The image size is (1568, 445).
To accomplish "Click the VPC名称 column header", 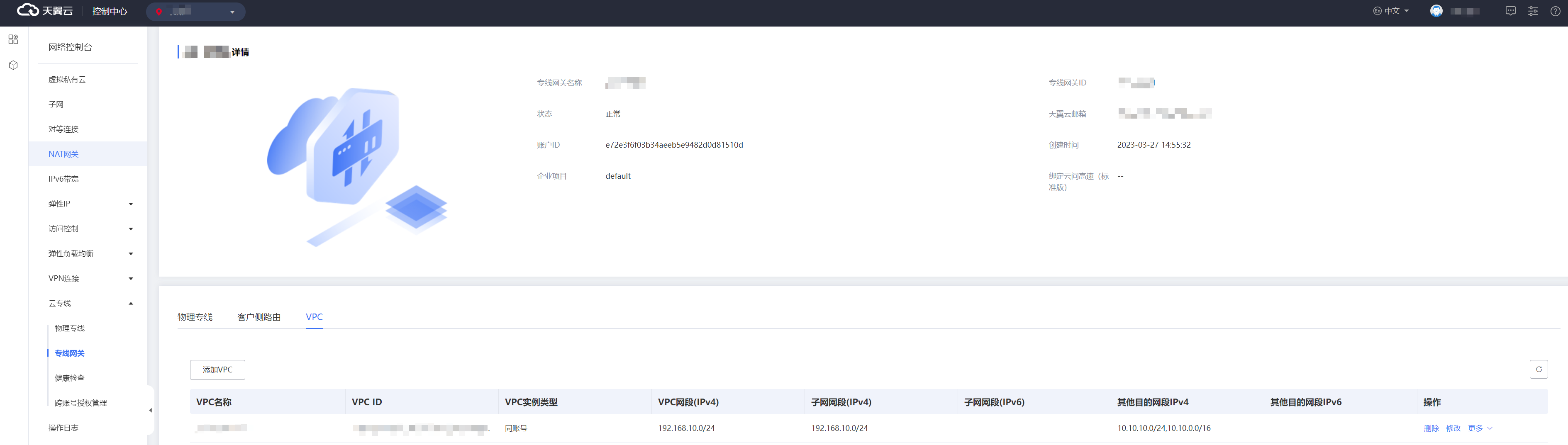I will point(214,402).
